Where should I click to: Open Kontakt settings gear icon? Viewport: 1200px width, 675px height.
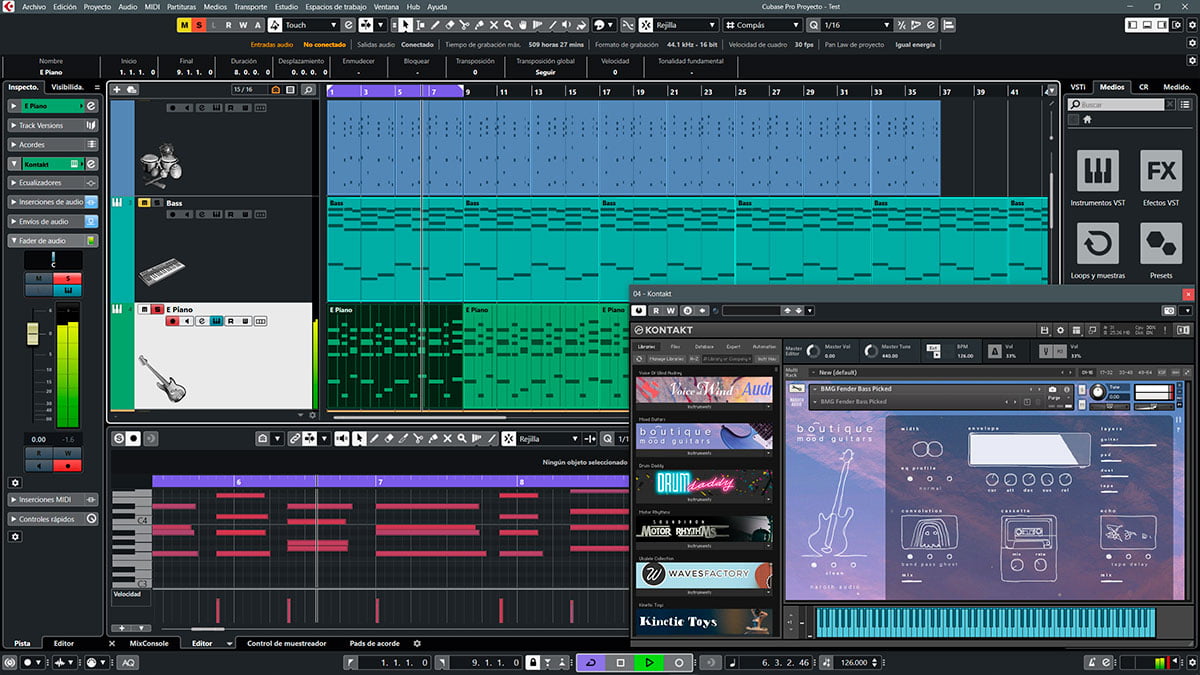(x=1060, y=330)
